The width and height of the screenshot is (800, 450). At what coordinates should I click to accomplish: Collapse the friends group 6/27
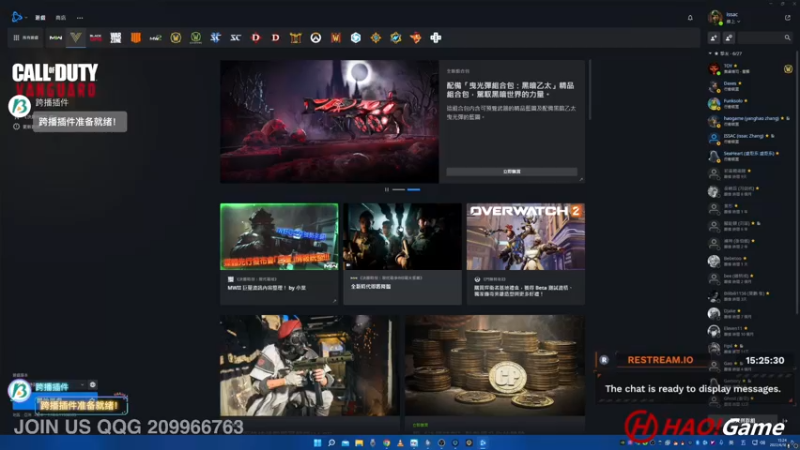[x=710, y=54]
